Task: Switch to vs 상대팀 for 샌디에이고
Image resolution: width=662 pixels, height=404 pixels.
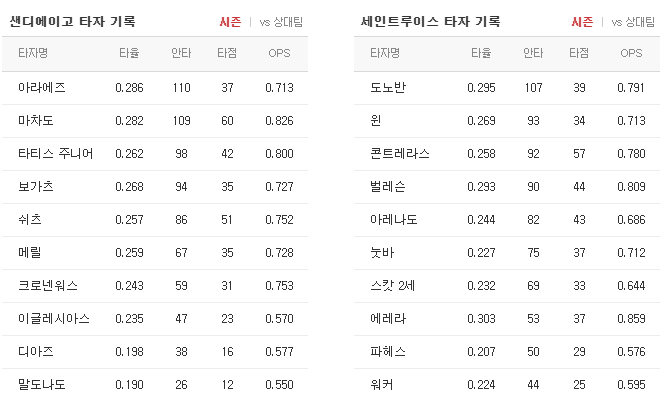Action: [281, 22]
